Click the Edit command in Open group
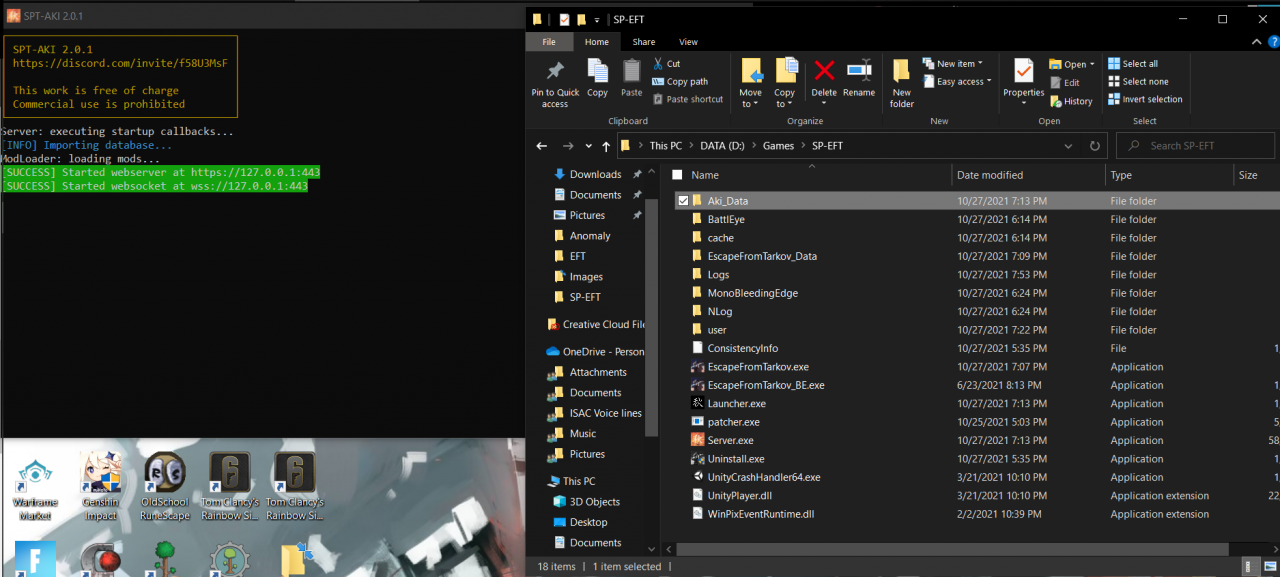 (1064, 83)
